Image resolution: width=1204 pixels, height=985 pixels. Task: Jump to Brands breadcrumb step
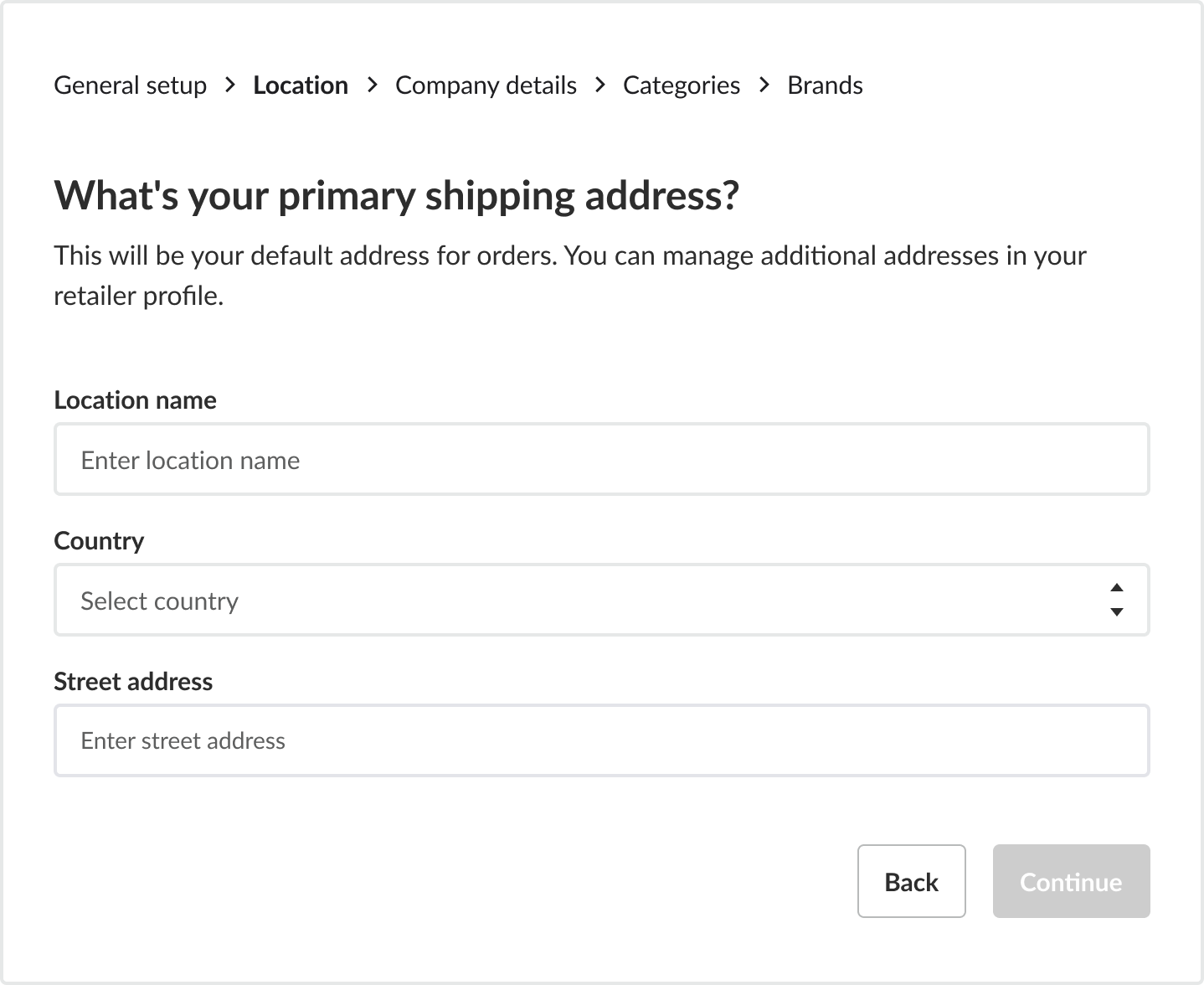(825, 85)
